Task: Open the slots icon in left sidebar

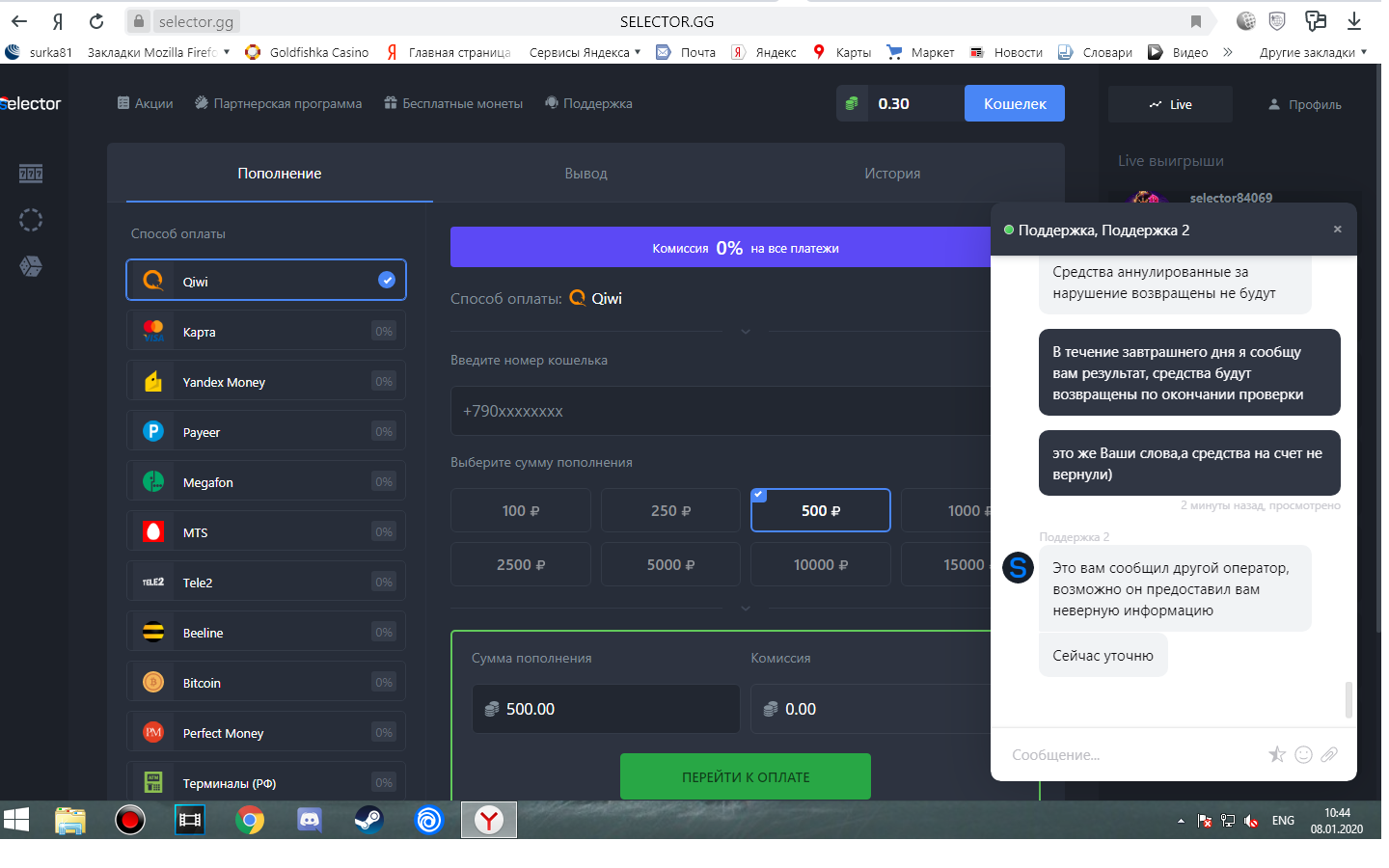Action: coord(31,174)
